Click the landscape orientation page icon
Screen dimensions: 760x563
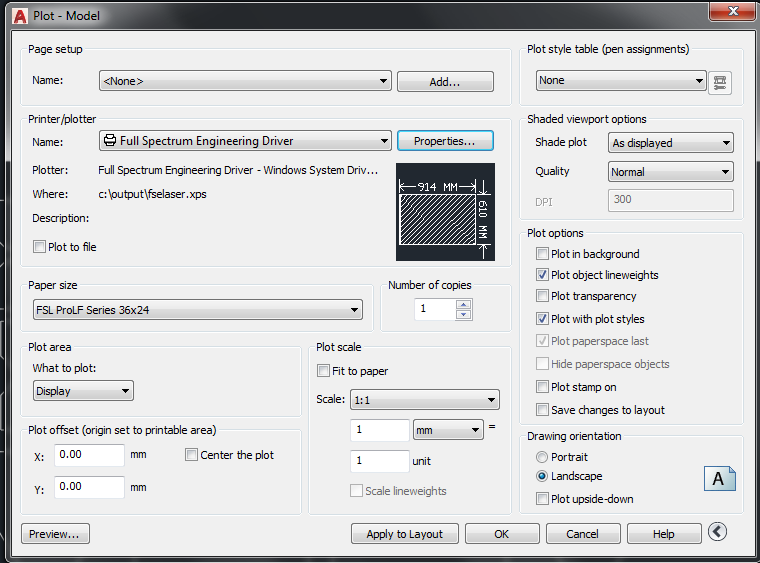pyautogui.click(x=719, y=478)
